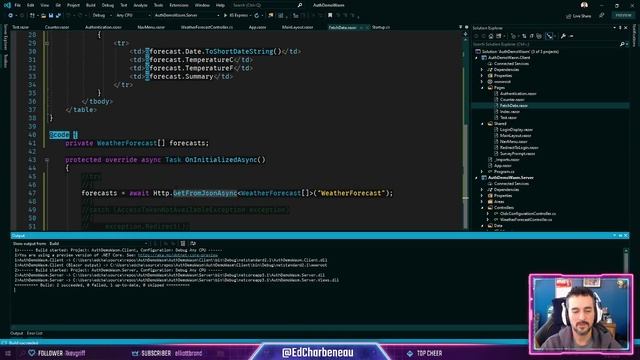Viewport: 640px width, 360px height.
Task: Collapse the Pages folder in Solution Explorer
Action: point(482,88)
